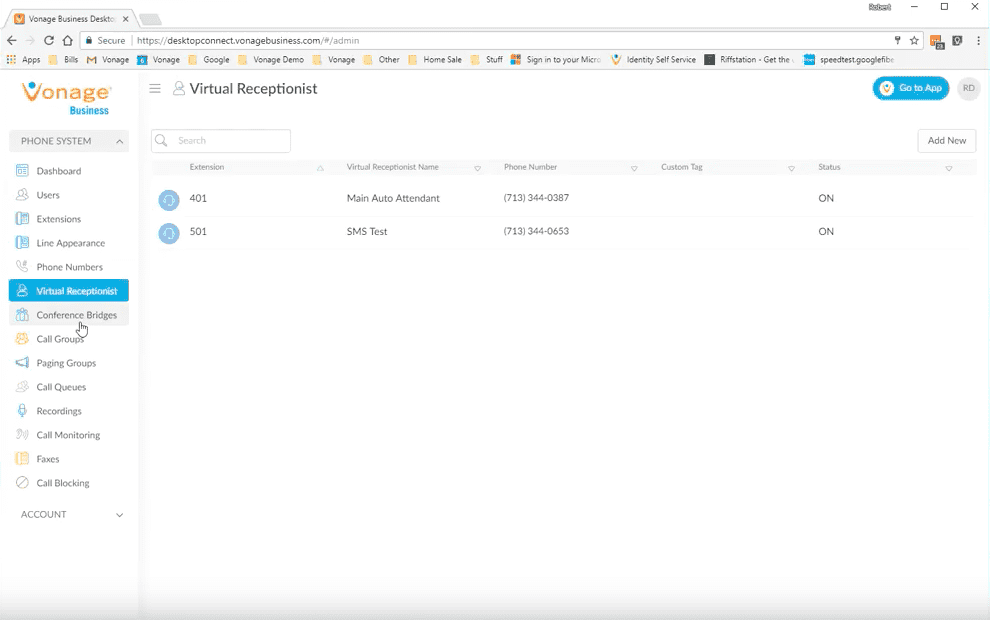Click the Phone Numbers handset icon
The image size is (990, 620).
22,266
